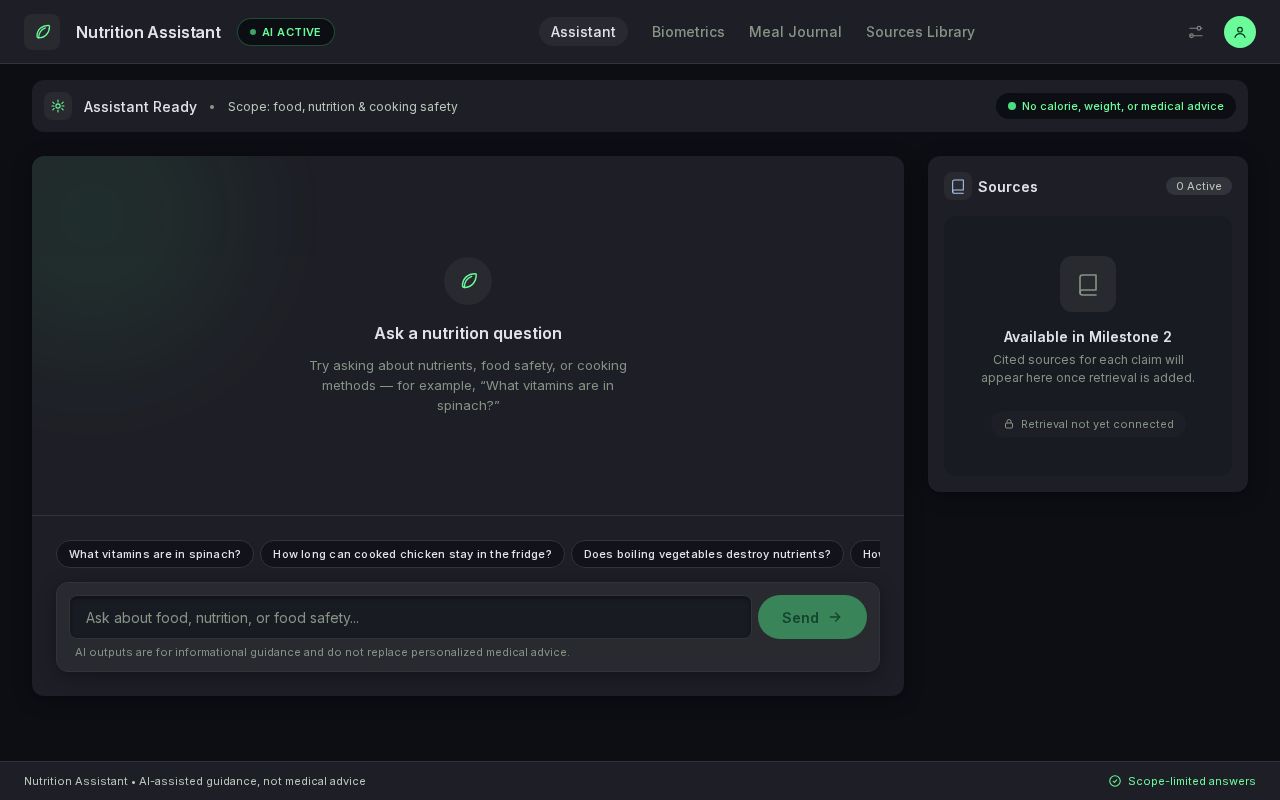The image size is (1280, 800).
Task: Click the 'No calorie, weight, or medical advice' badge
Action: [x=1115, y=106]
